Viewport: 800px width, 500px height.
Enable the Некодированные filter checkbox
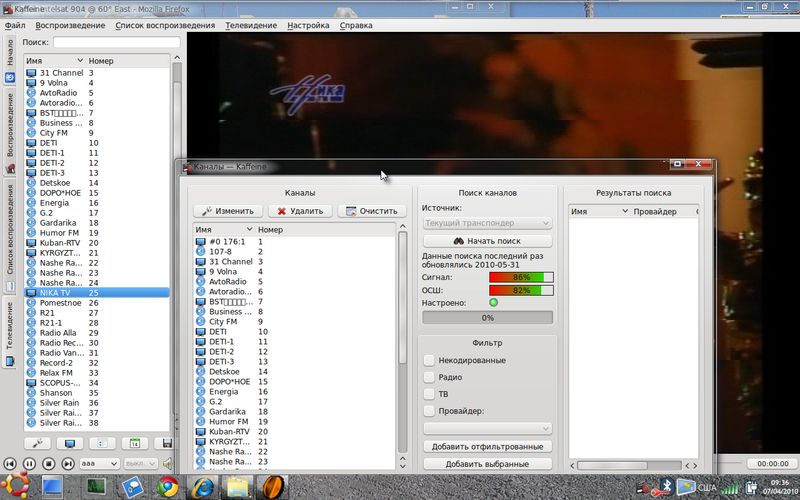(429, 360)
